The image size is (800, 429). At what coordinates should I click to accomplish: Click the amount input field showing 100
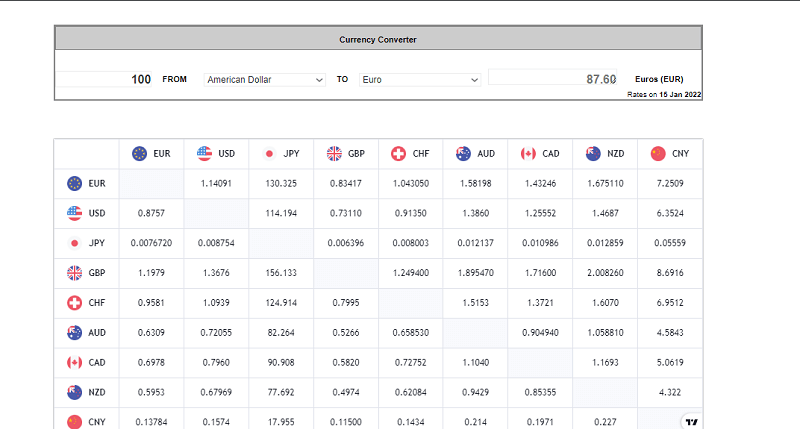click(104, 79)
